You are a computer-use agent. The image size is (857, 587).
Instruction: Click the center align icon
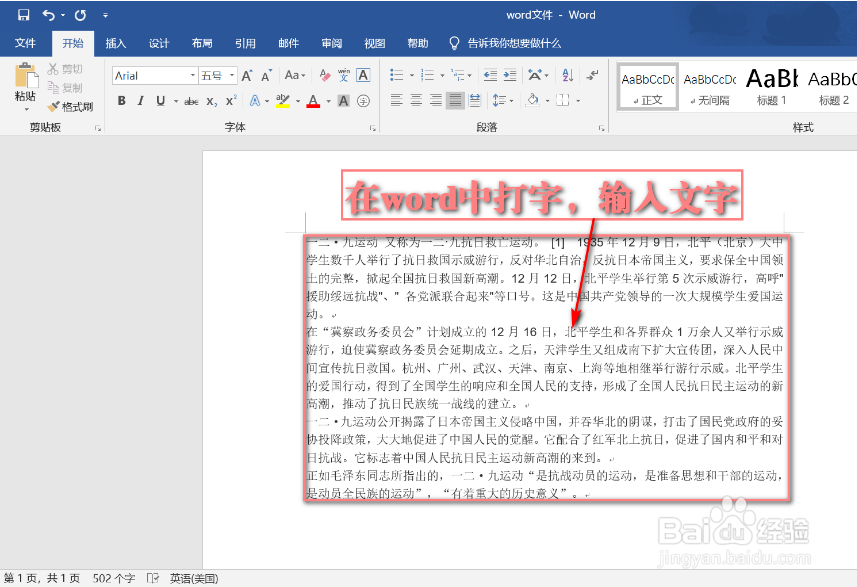[x=416, y=101]
